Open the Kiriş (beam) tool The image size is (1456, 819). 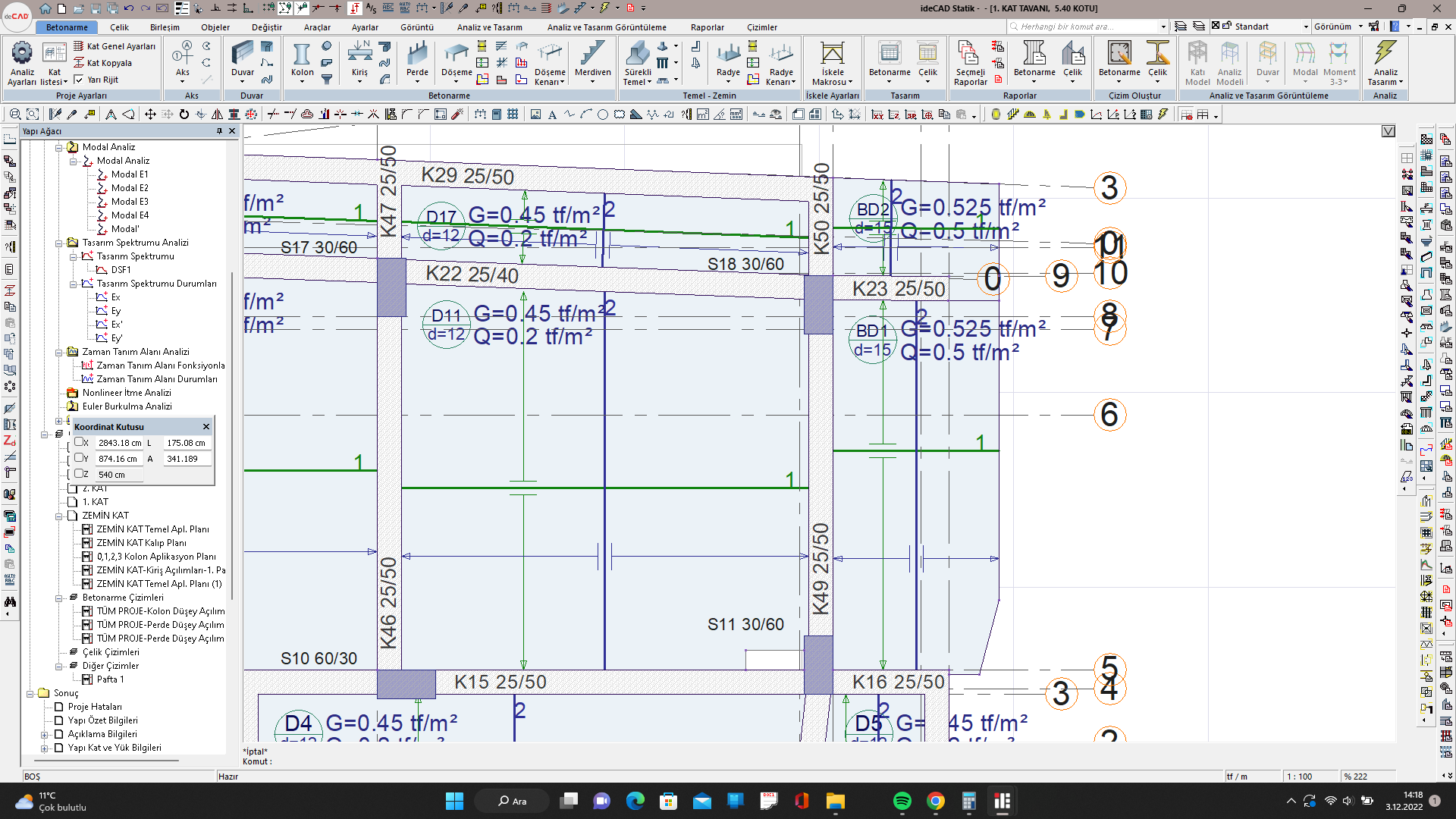(359, 61)
